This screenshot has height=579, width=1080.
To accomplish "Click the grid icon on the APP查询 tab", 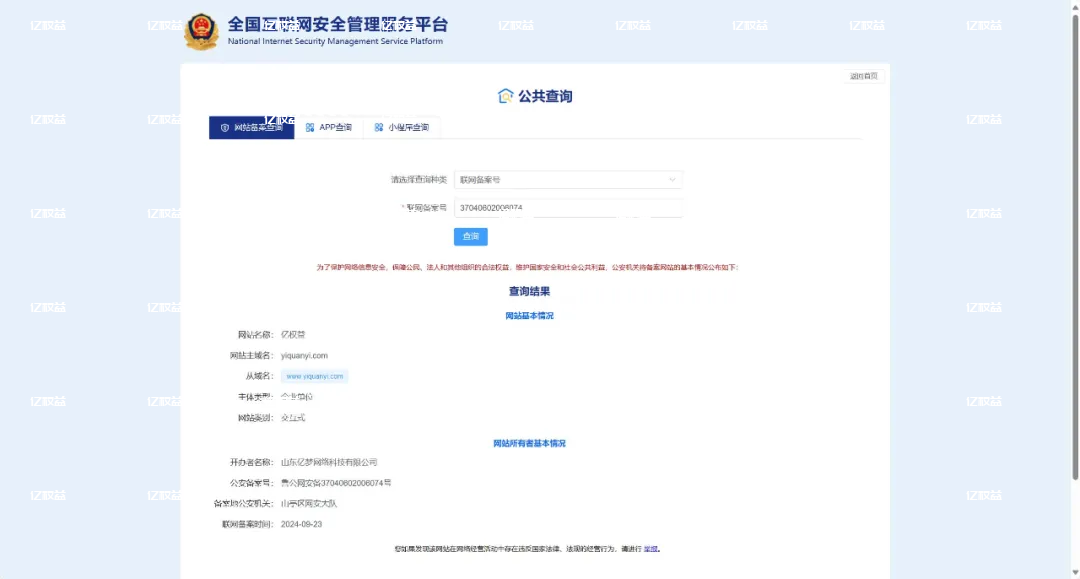I will coord(311,127).
